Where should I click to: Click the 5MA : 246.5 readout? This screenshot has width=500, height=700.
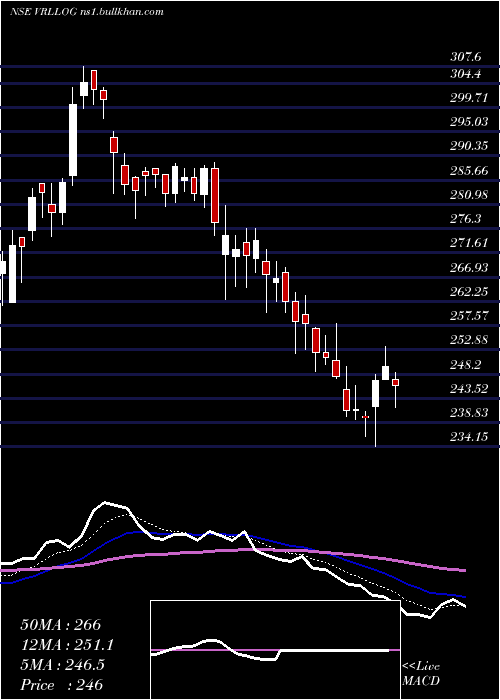coord(62,665)
